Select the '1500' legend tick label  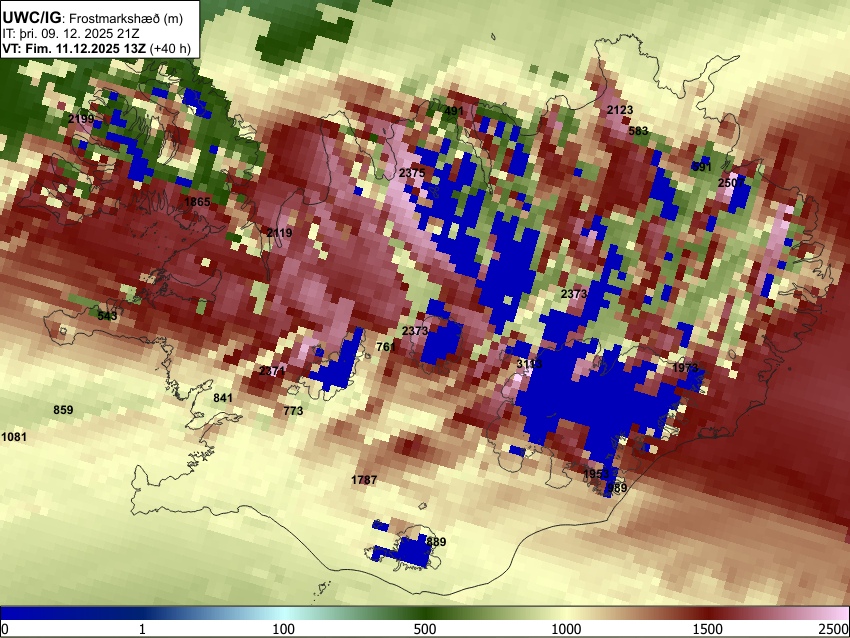(708, 629)
